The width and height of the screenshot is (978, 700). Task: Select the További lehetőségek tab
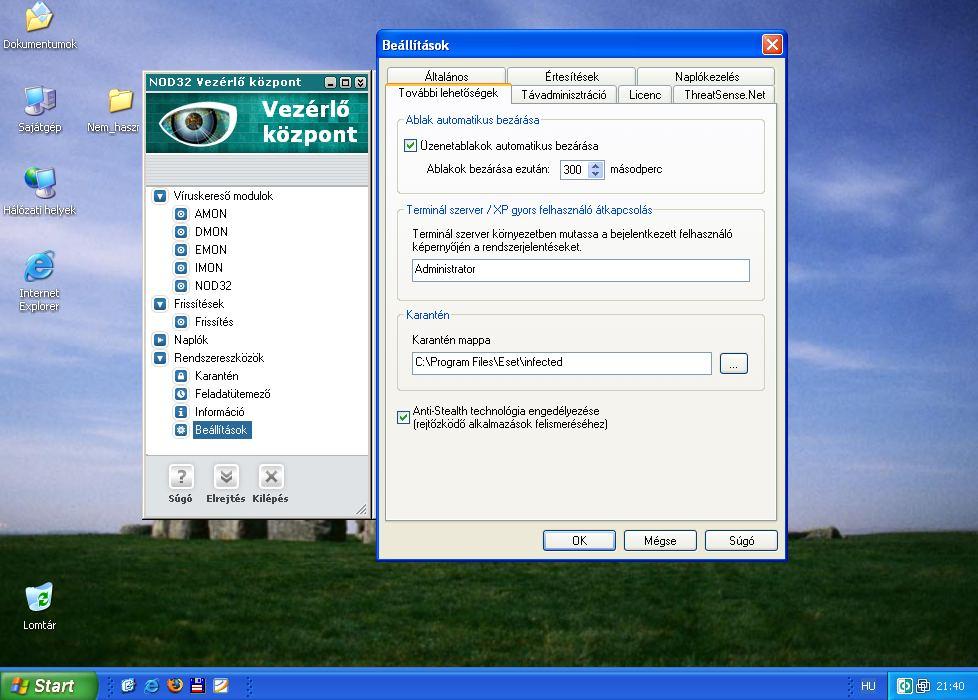pyautogui.click(x=448, y=94)
